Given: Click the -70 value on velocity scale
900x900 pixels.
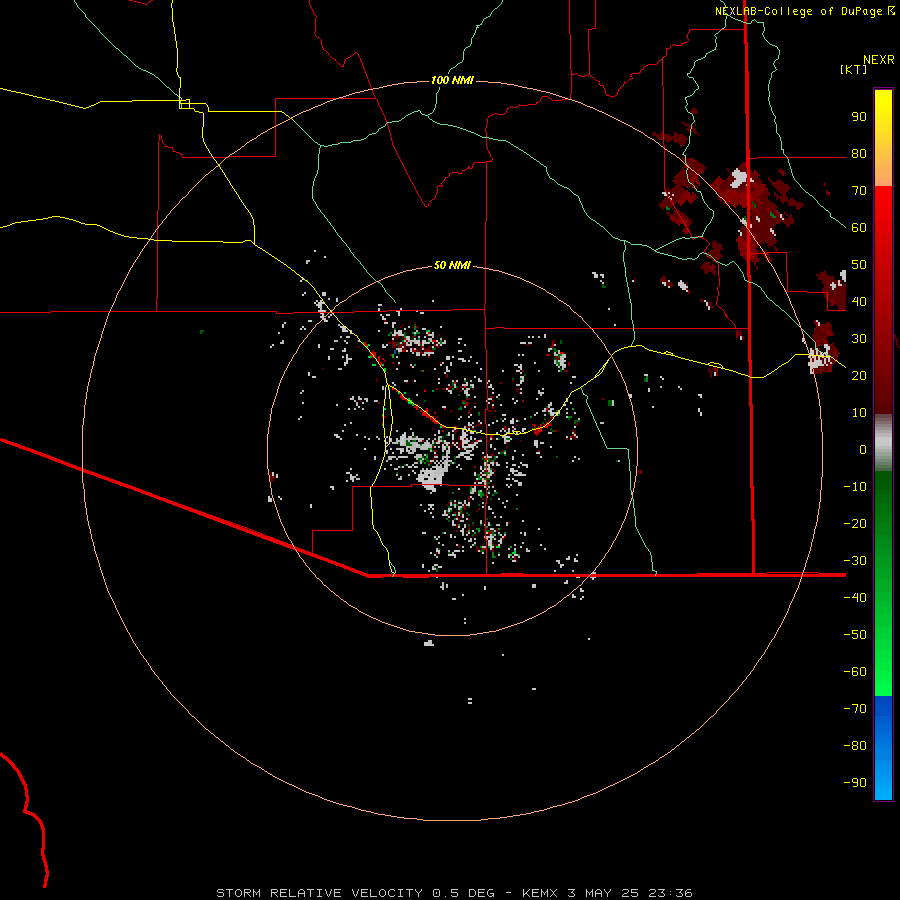Looking at the screenshot, I should coord(855,708).
